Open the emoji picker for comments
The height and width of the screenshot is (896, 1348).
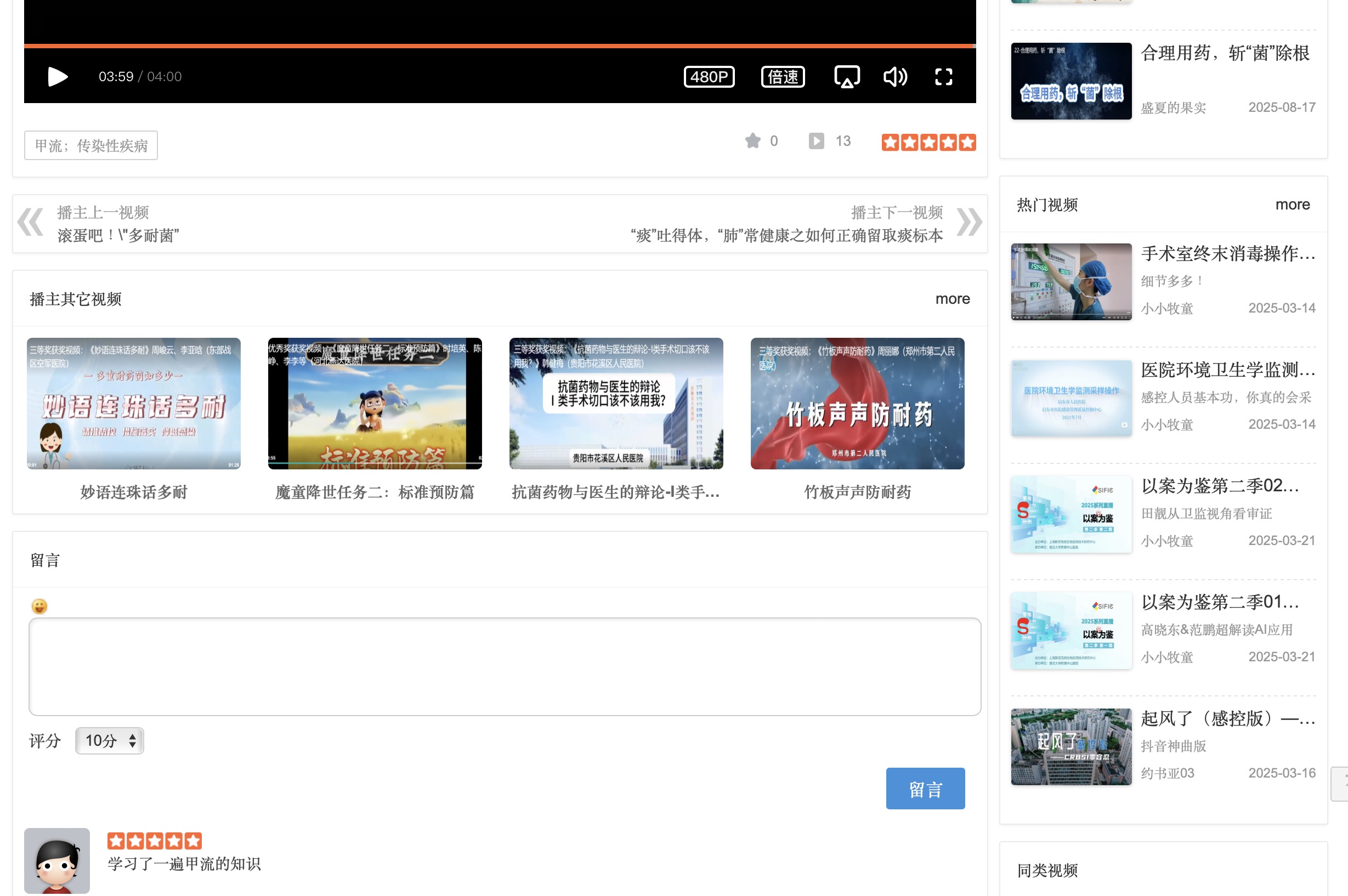[39, 606]
